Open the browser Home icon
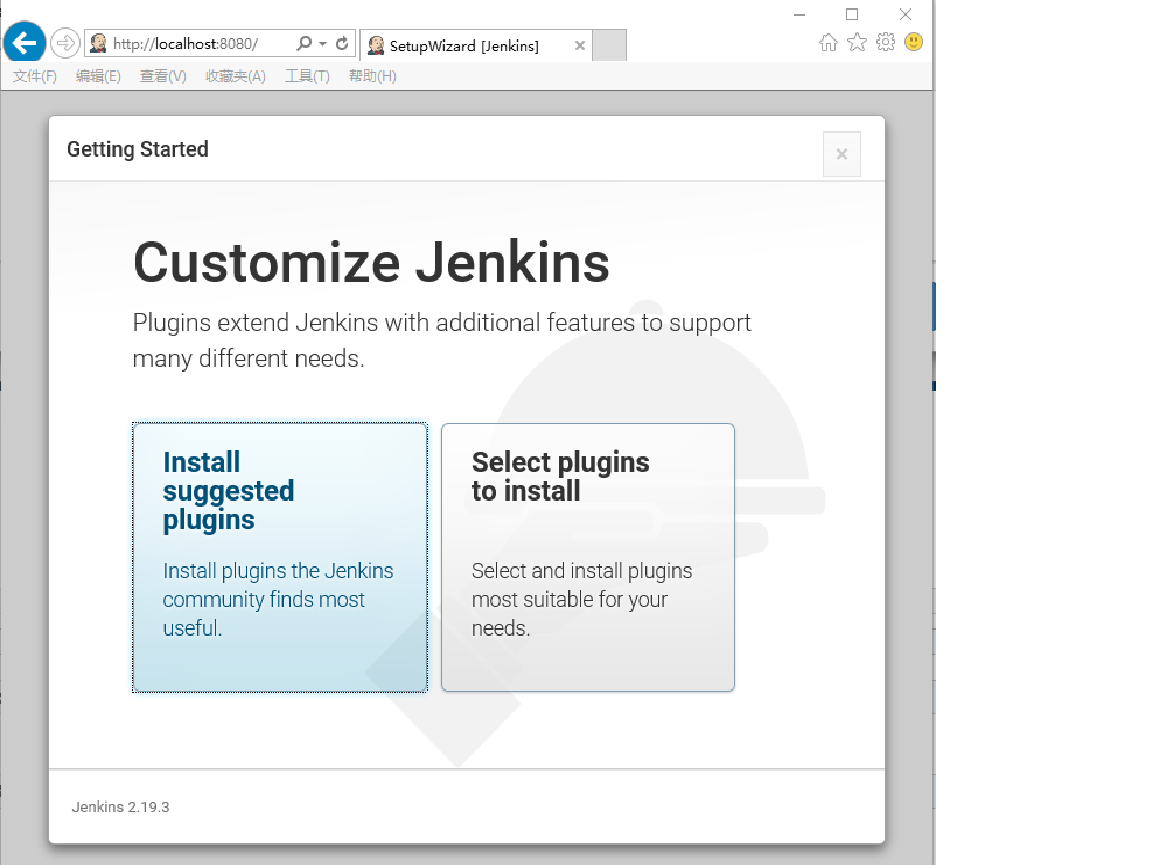This screenshot has width=1152, height=865. [828, 43]
